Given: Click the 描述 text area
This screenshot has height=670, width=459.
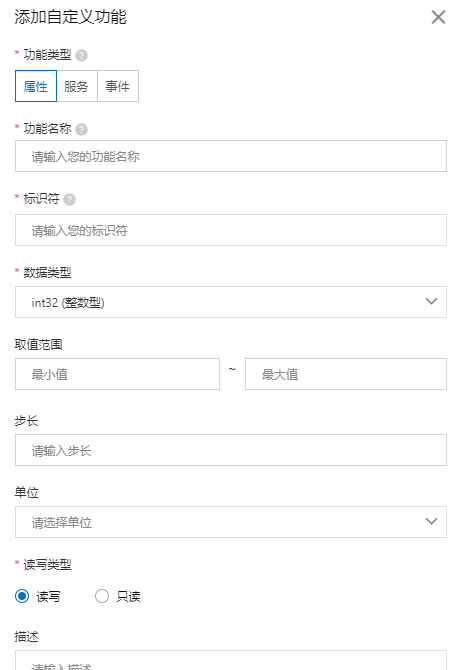Looking at the screenshot, I should tap(231, 660).
